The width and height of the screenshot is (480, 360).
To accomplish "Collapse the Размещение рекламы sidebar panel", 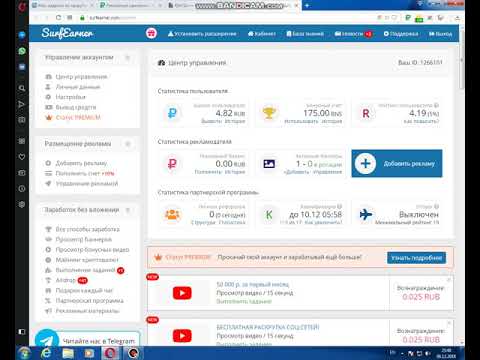I will click(127, 144).
